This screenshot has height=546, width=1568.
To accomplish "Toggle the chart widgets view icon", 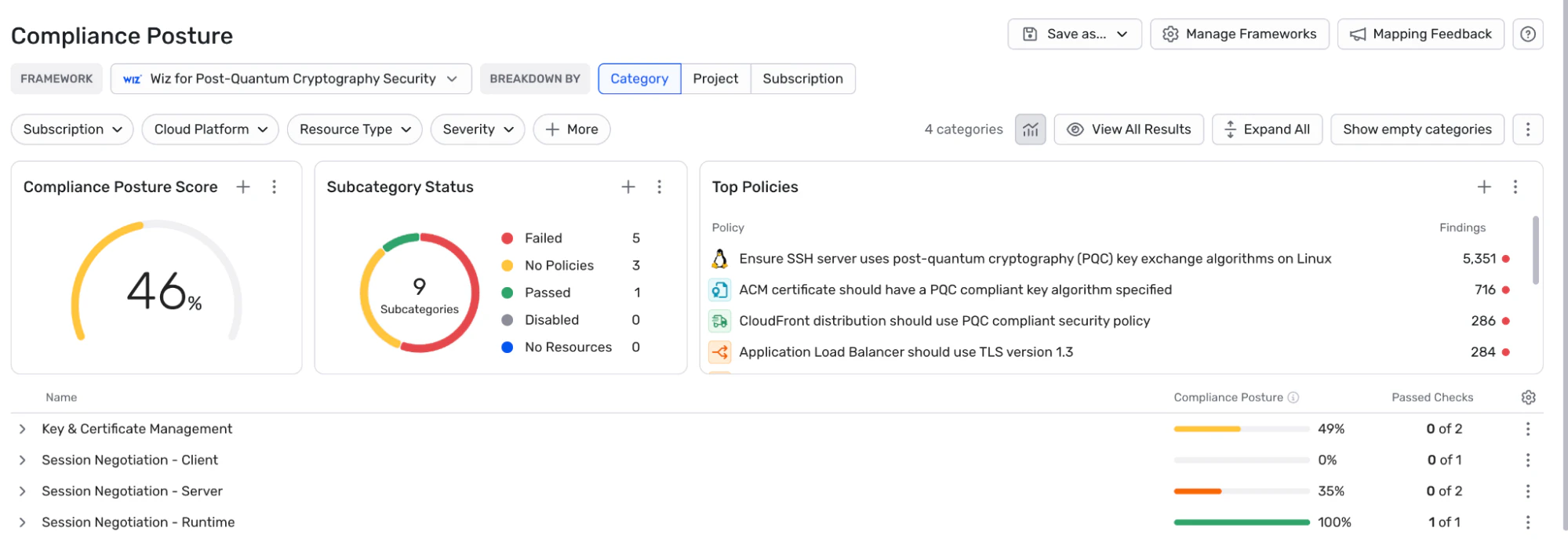I will click(x=1030, y=129).
